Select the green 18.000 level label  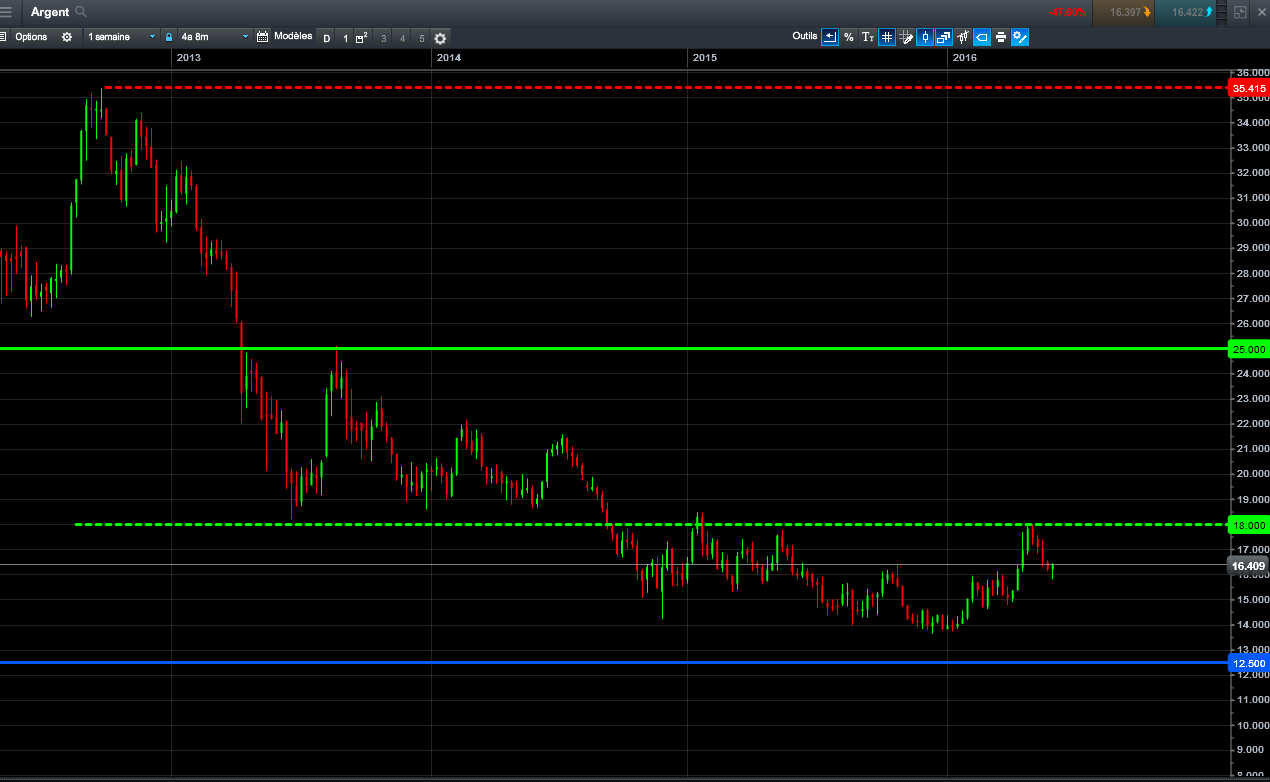pyautogui.click(x=1249, y=525)
